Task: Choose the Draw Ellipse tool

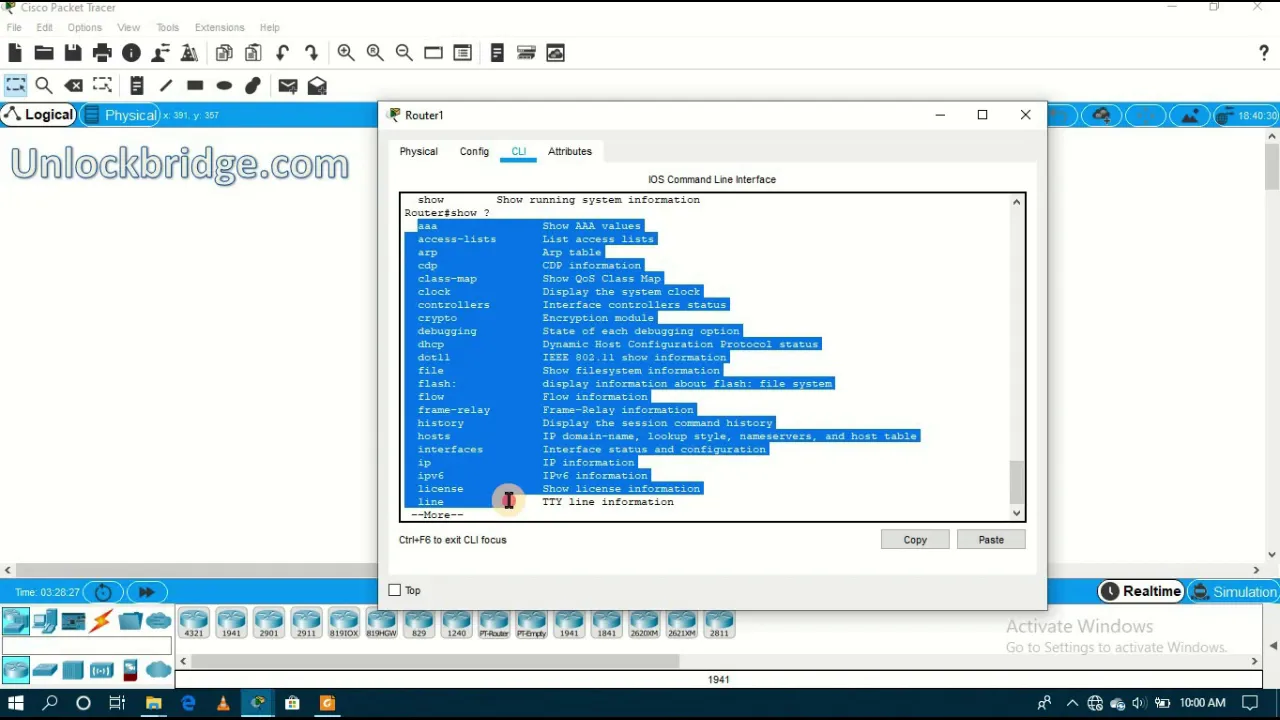Action: (224, 86)
